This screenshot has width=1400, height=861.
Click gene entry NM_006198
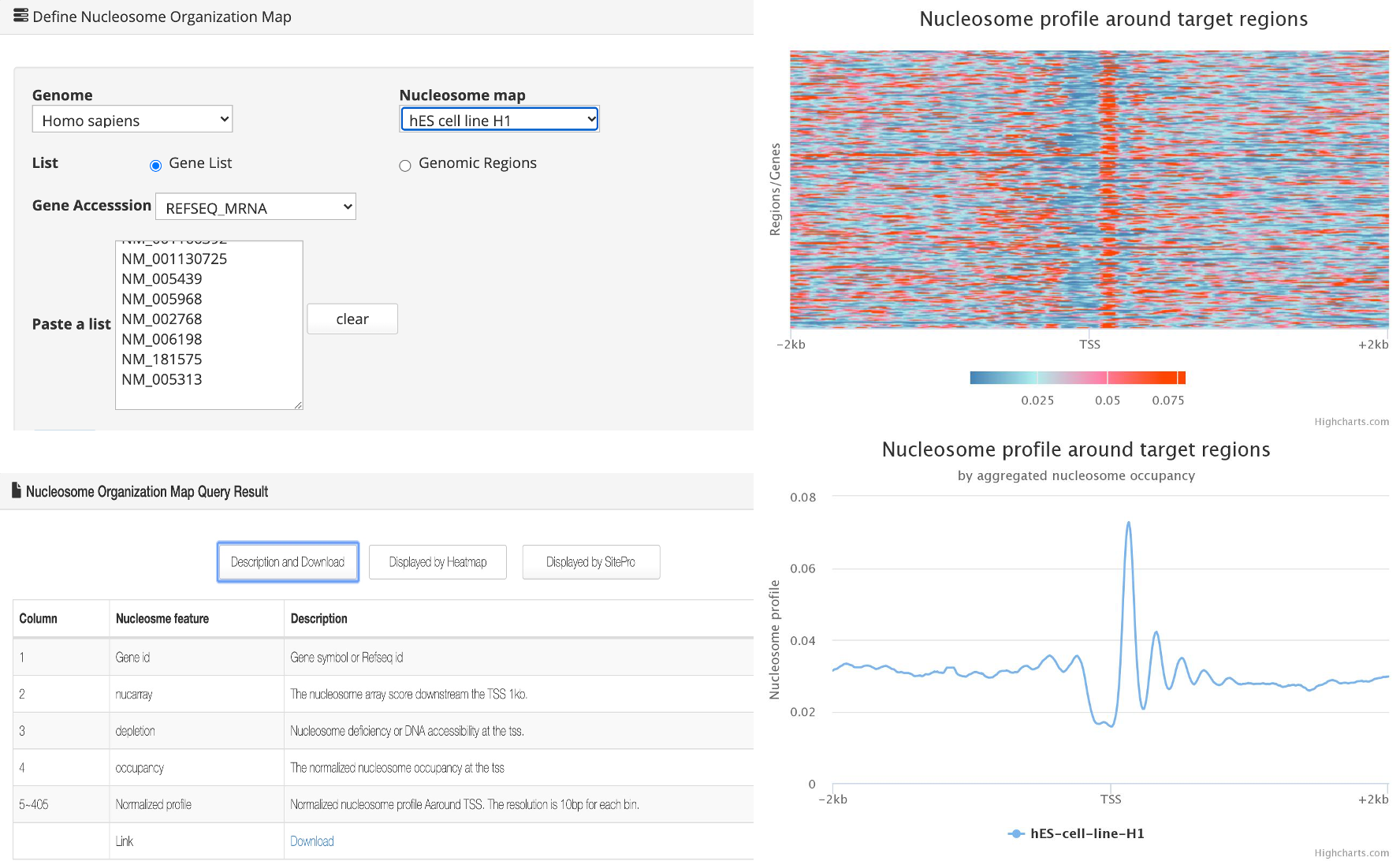coord(162,339)
